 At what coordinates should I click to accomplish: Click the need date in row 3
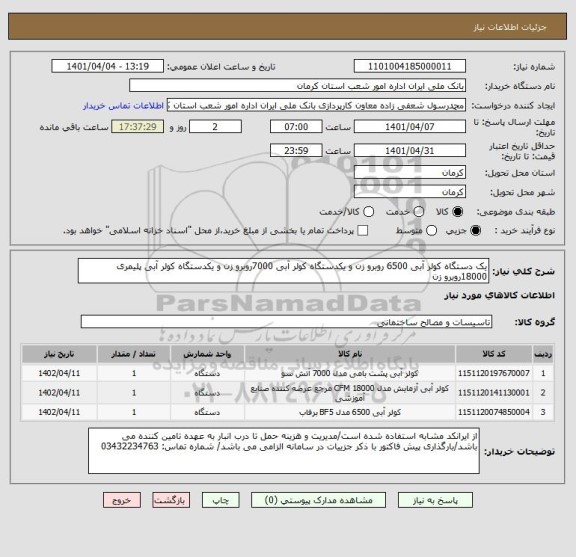pyautogui.click(x=59, y=412)
